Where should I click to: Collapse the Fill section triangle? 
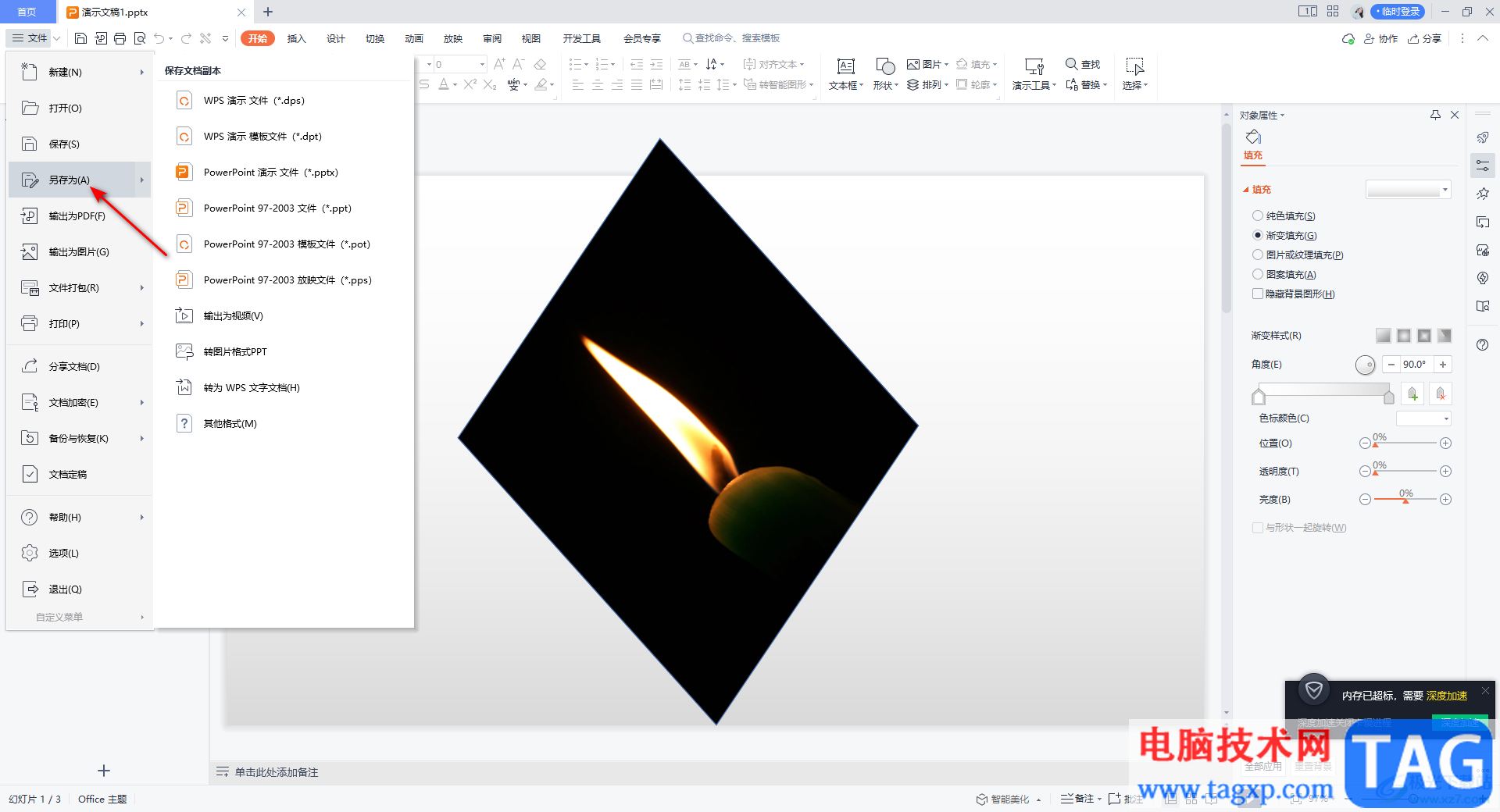(1246, 190)
